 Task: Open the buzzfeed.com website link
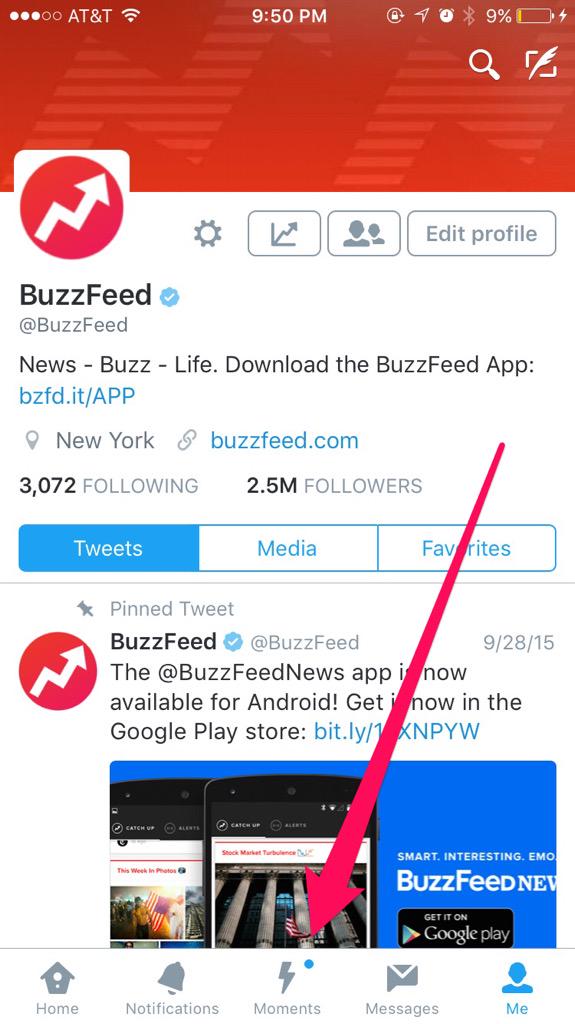click(x=284, y=441)
